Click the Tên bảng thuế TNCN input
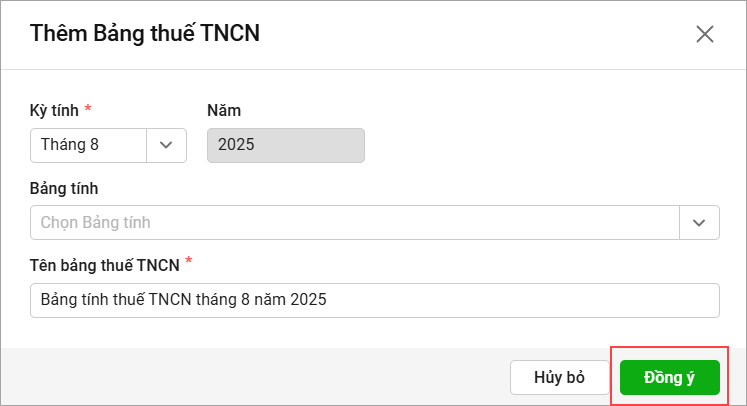This screenshot has height=406, width=747. [x=374, y=300]
